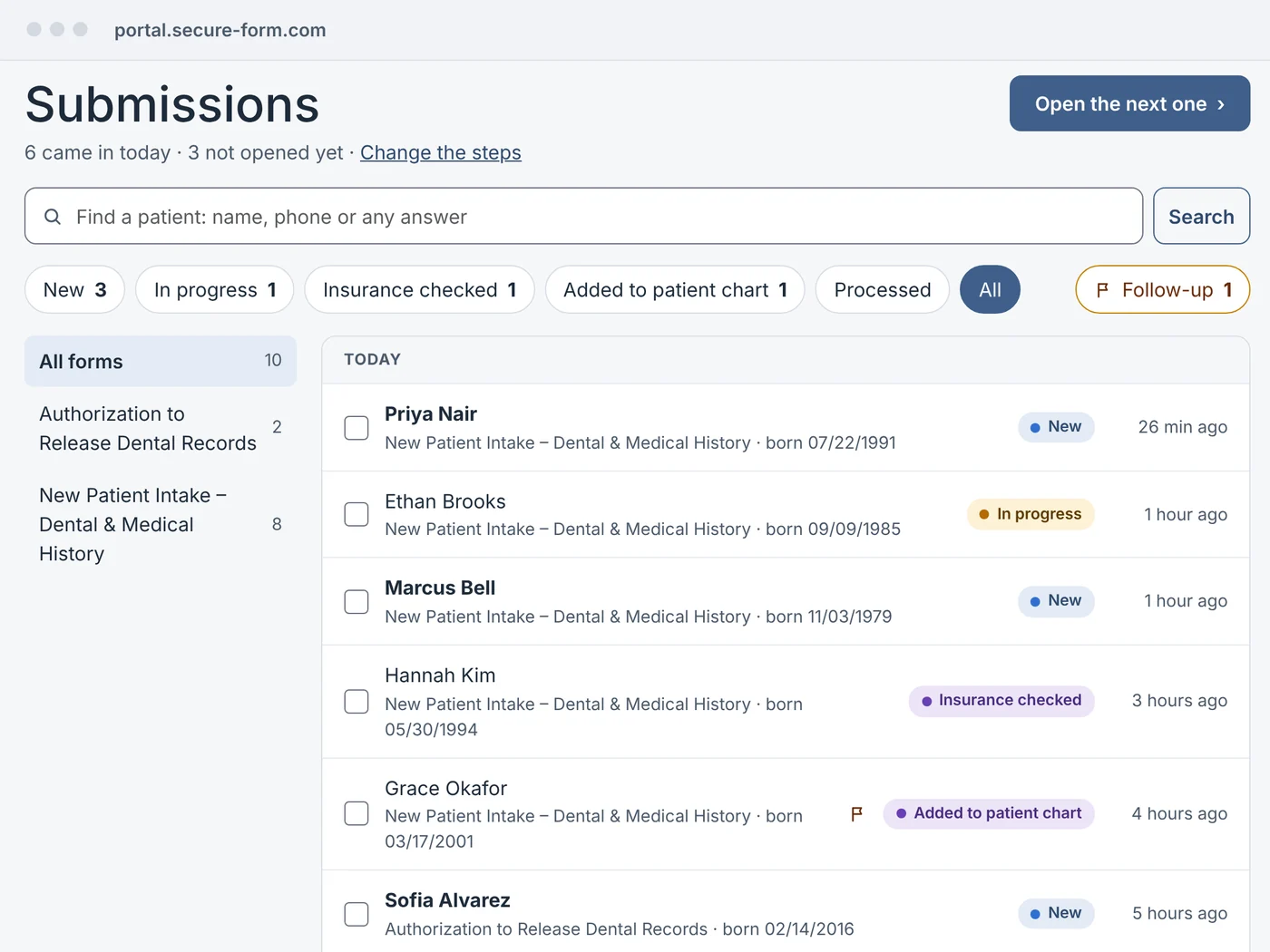Image resolution: width=1270 pixels, height=952 pixels.
Task: Click the '5 hours ago' timestamp
Action: [1179, 913]
